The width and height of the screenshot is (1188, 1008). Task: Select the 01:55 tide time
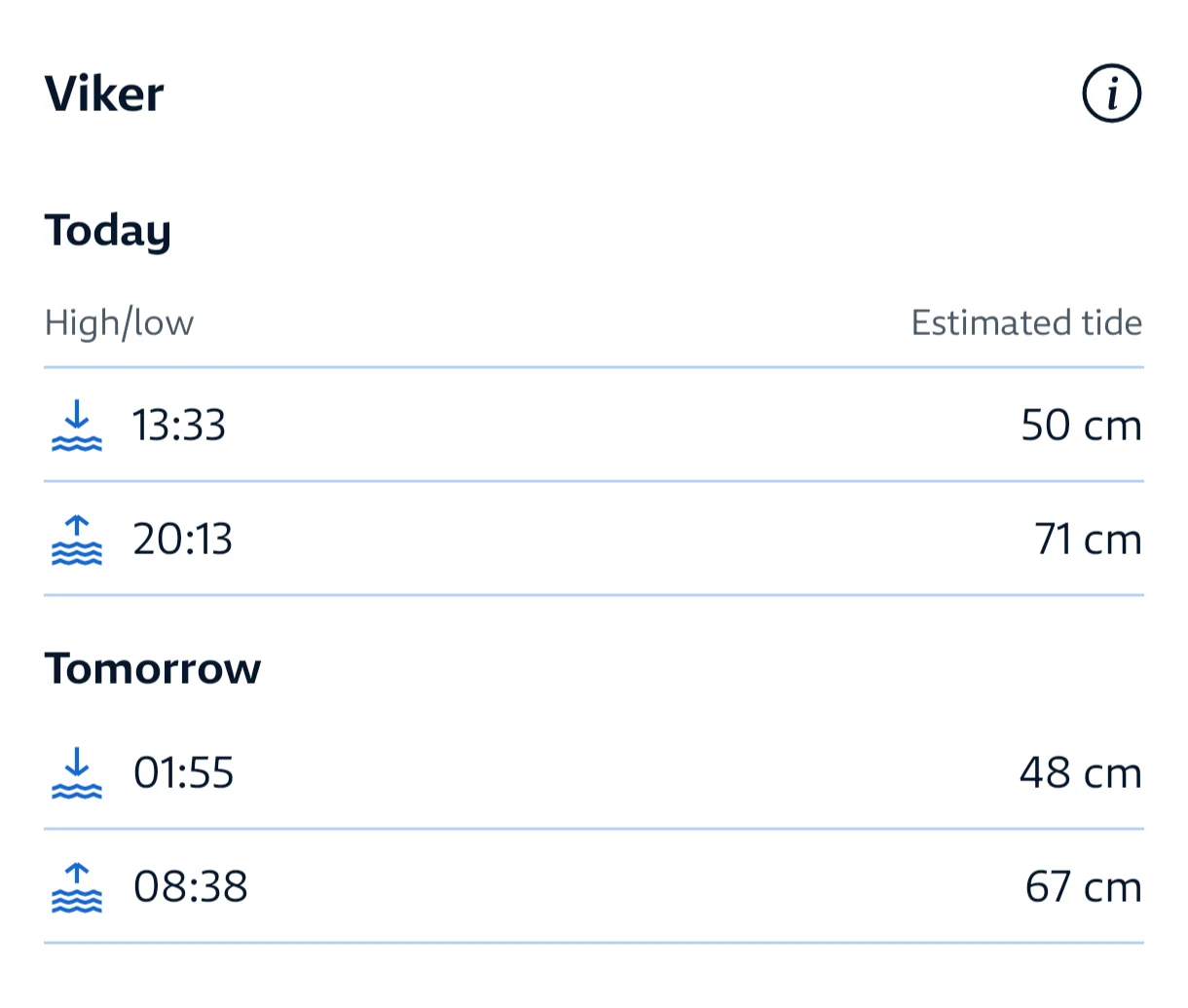point(184,773)
